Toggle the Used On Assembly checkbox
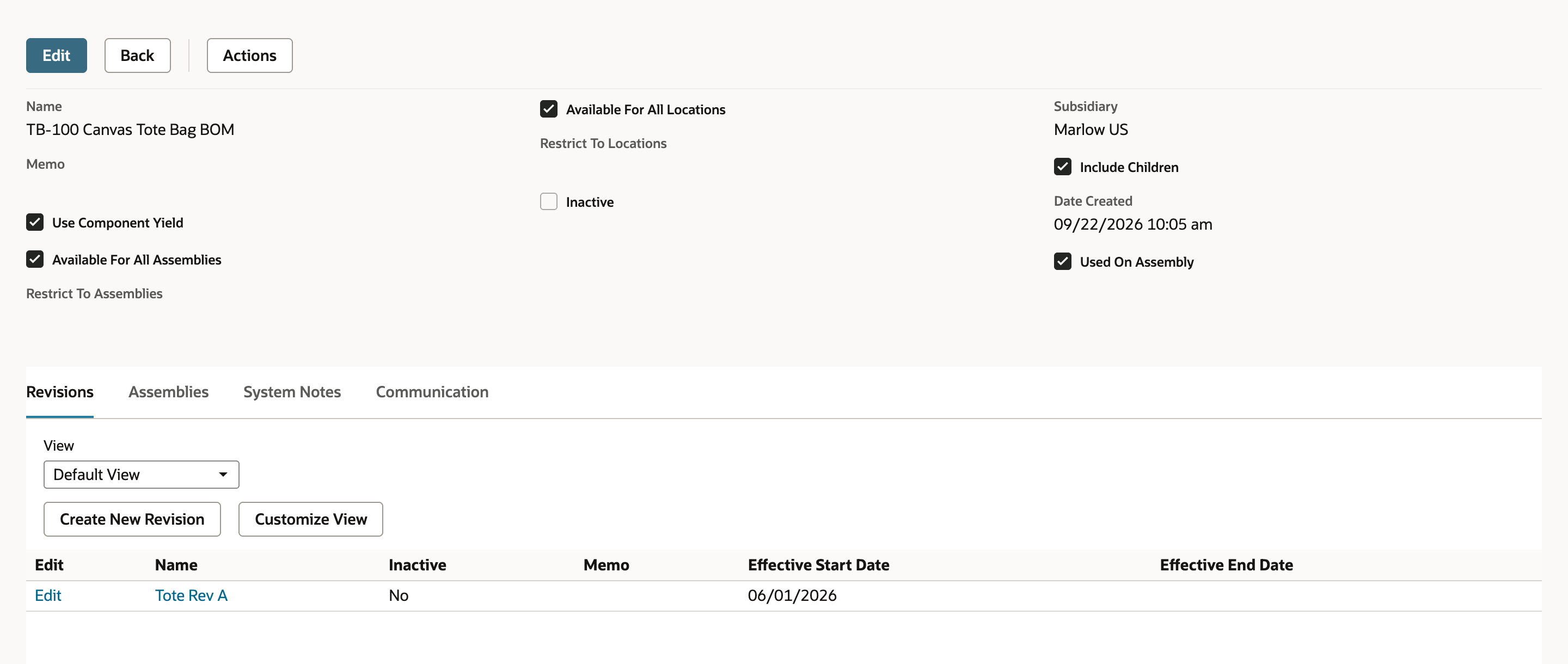The width and height of the screenshot is (1568, 664). (x=1062, y=261)
